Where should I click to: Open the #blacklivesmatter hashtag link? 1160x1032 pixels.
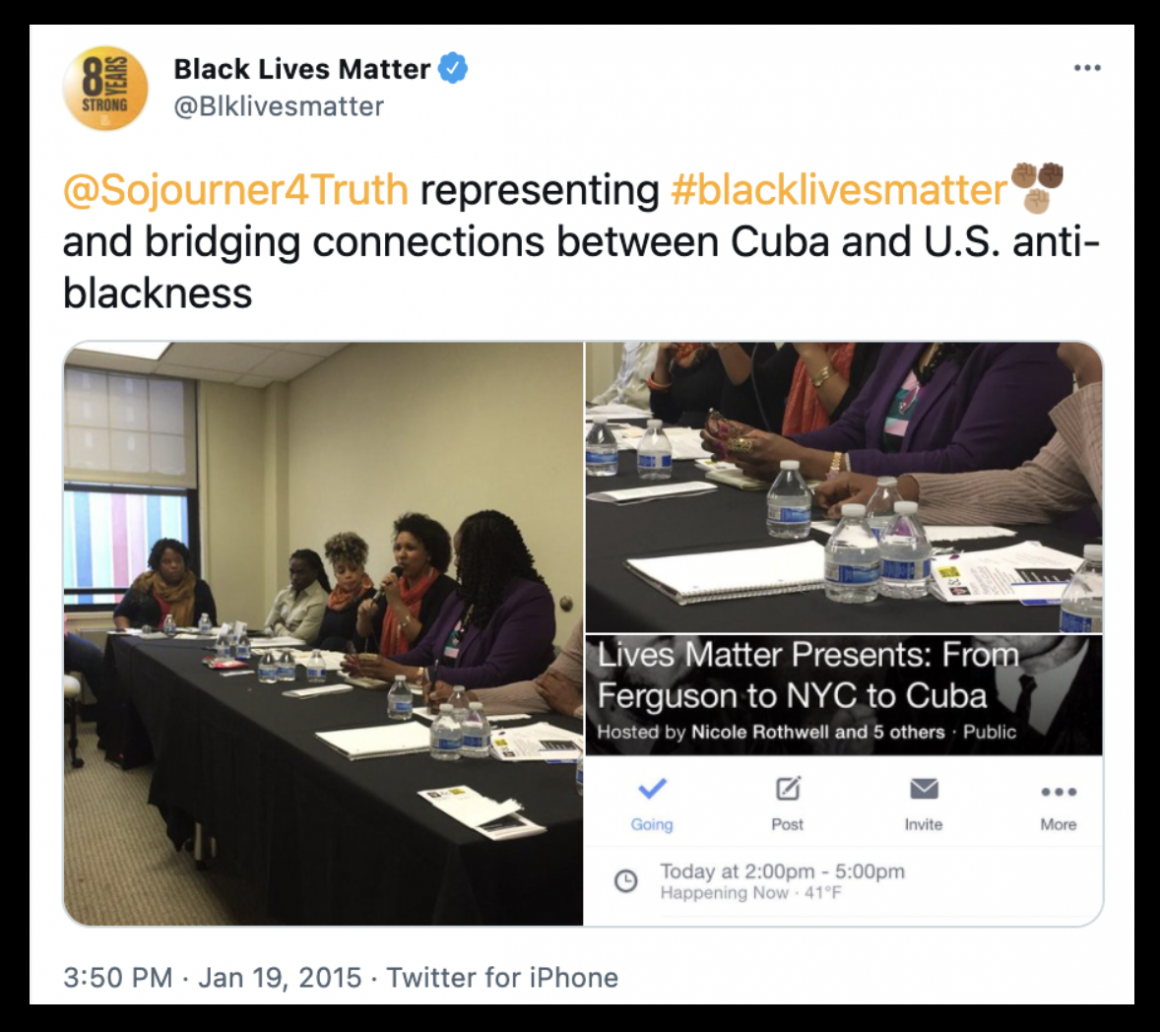pyautogui.click(x=839, y=190)
